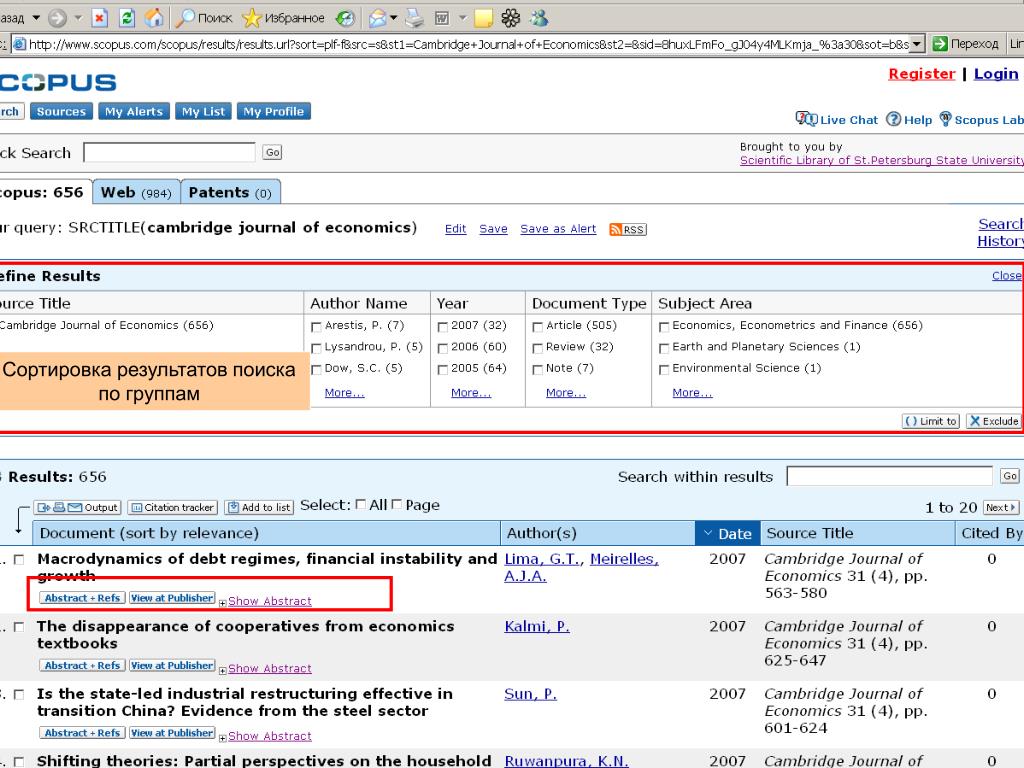Expand Show Abstract for the cooperatives article
The width and height of the screenshot is (1024, 768).
269,669
